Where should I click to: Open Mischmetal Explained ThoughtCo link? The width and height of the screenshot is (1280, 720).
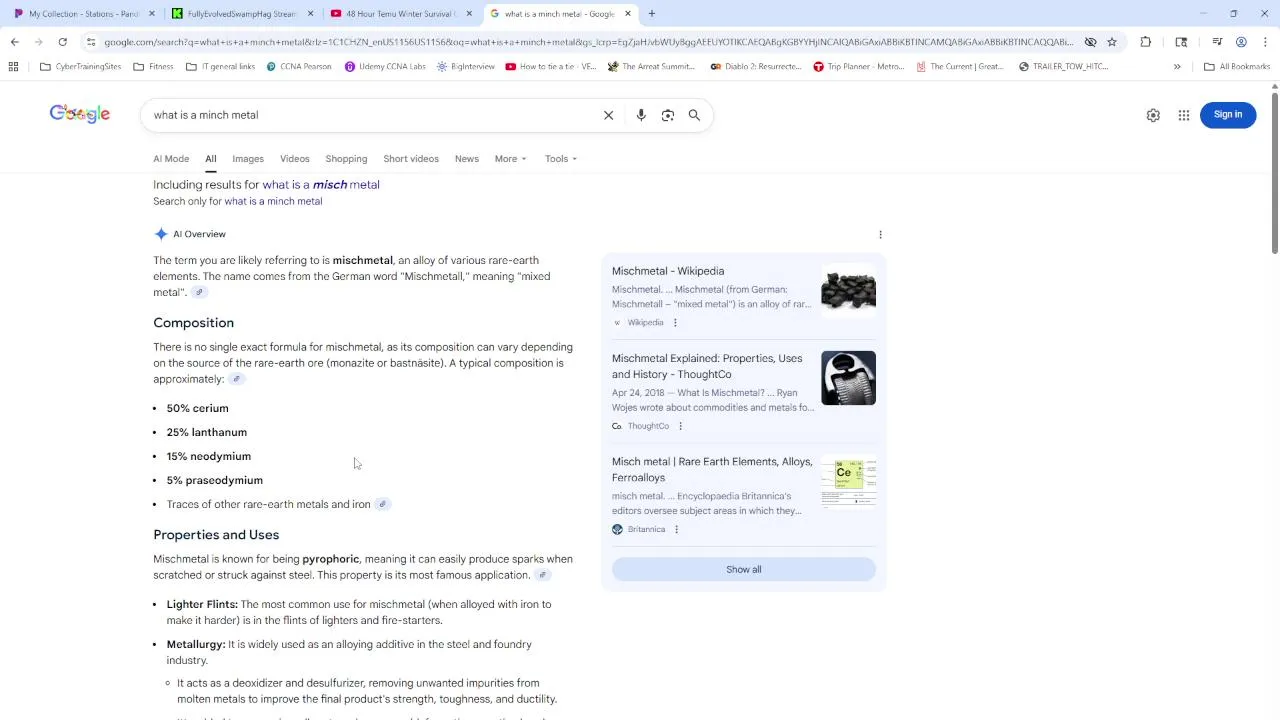(x=707, y=366)
